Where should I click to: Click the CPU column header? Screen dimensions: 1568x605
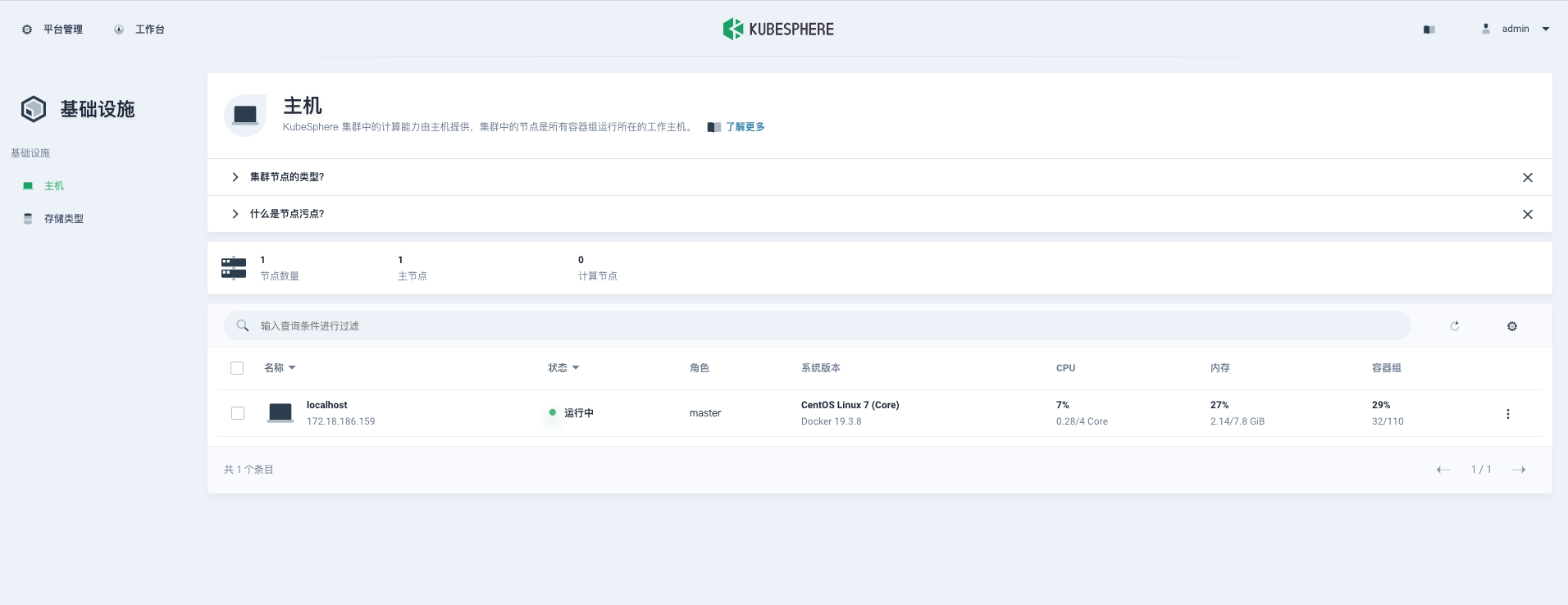click(x=1065, y=368)
